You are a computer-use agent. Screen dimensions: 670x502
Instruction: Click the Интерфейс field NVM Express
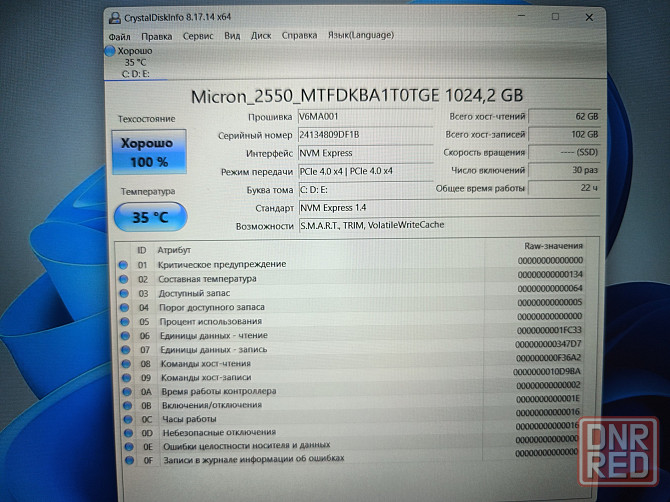(365, 153)
